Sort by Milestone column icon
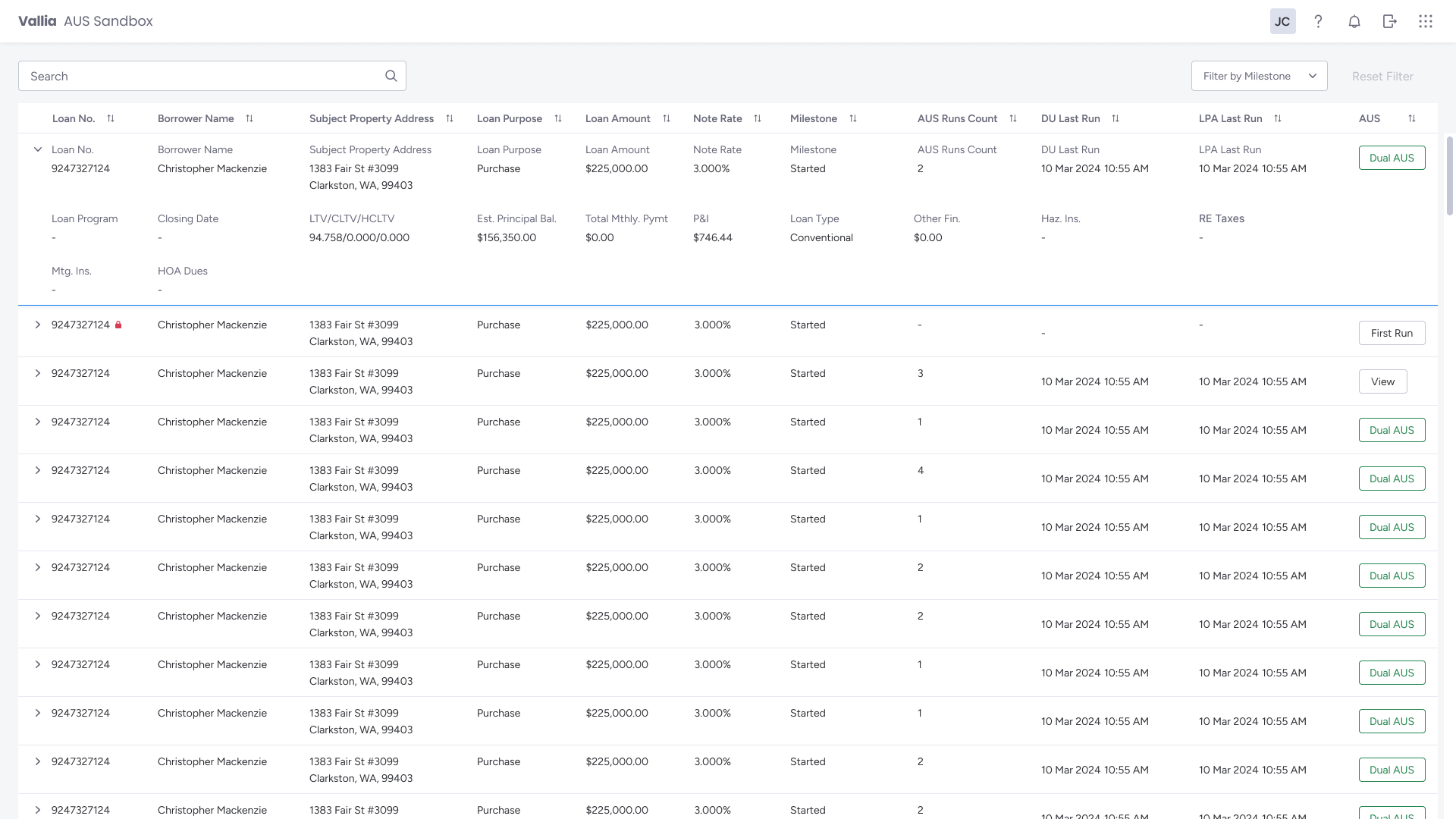The width and height of the screenshot is (1456, 819). click(x=853, y=118)
